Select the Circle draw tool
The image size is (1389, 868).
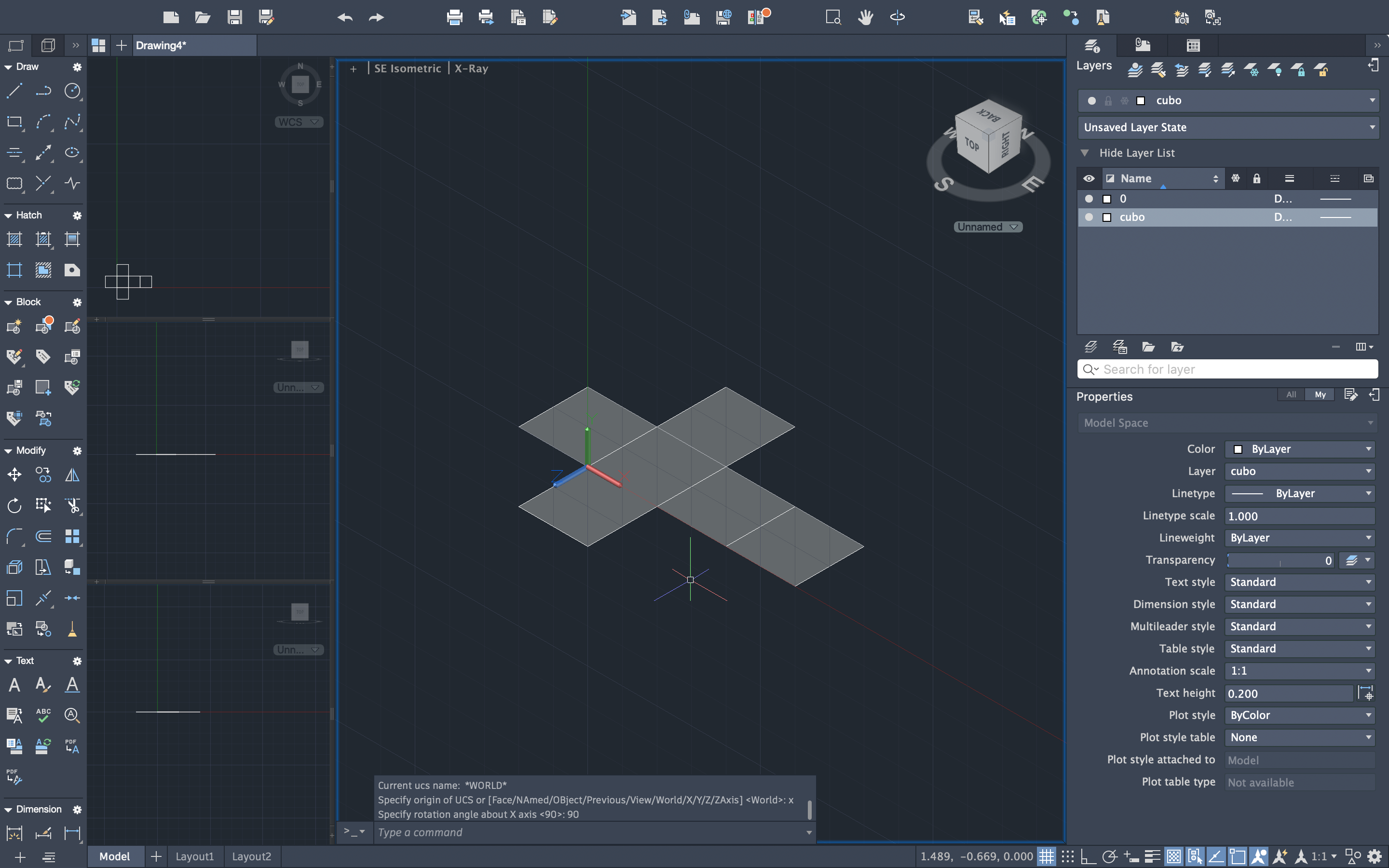[72, 91]
